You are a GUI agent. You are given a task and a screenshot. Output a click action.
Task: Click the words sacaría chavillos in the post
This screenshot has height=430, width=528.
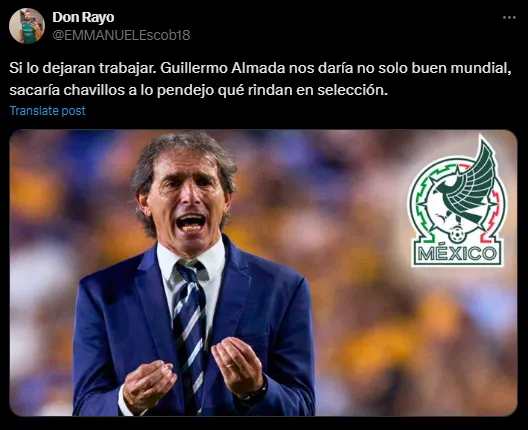tap(67, 90)
